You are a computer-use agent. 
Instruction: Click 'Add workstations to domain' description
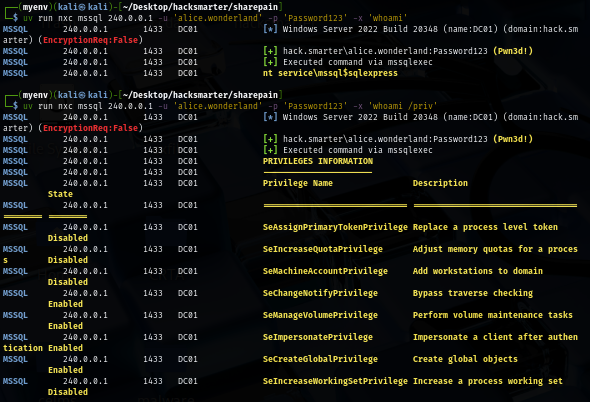(478, 271)
